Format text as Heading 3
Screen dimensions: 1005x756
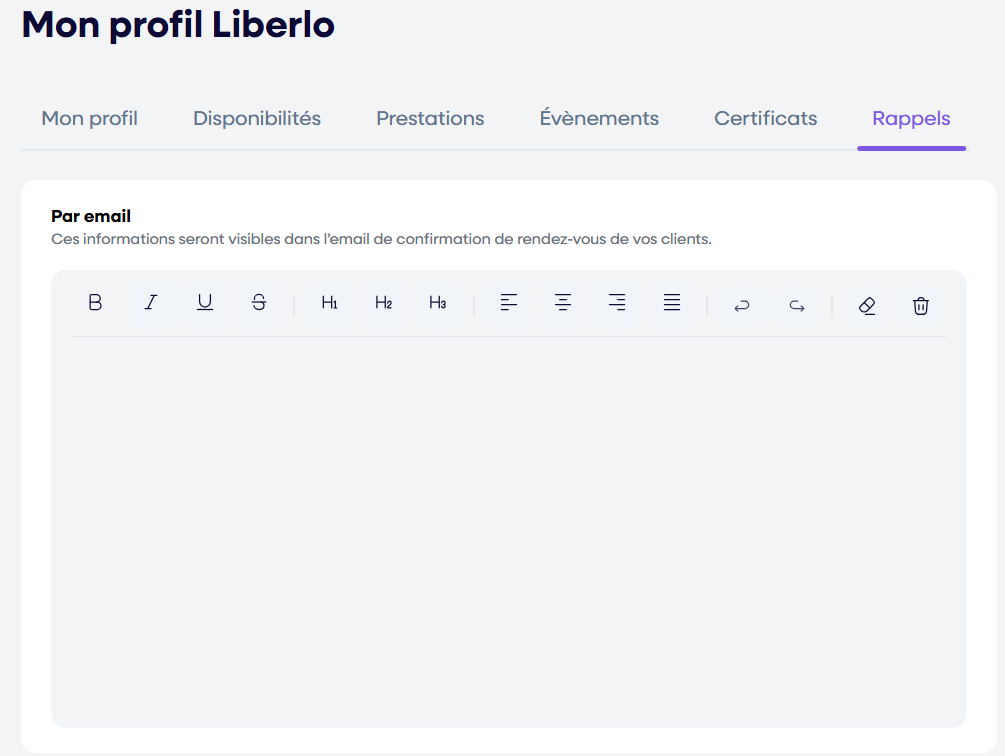pyautogui.click(x=437, y=303)
